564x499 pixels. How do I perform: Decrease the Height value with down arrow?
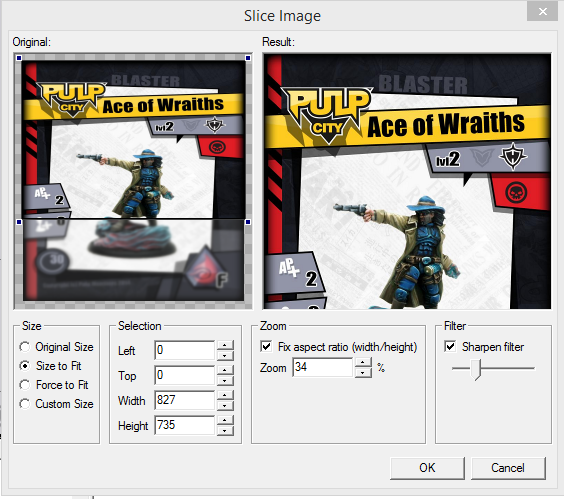click(x=225, y=430)
